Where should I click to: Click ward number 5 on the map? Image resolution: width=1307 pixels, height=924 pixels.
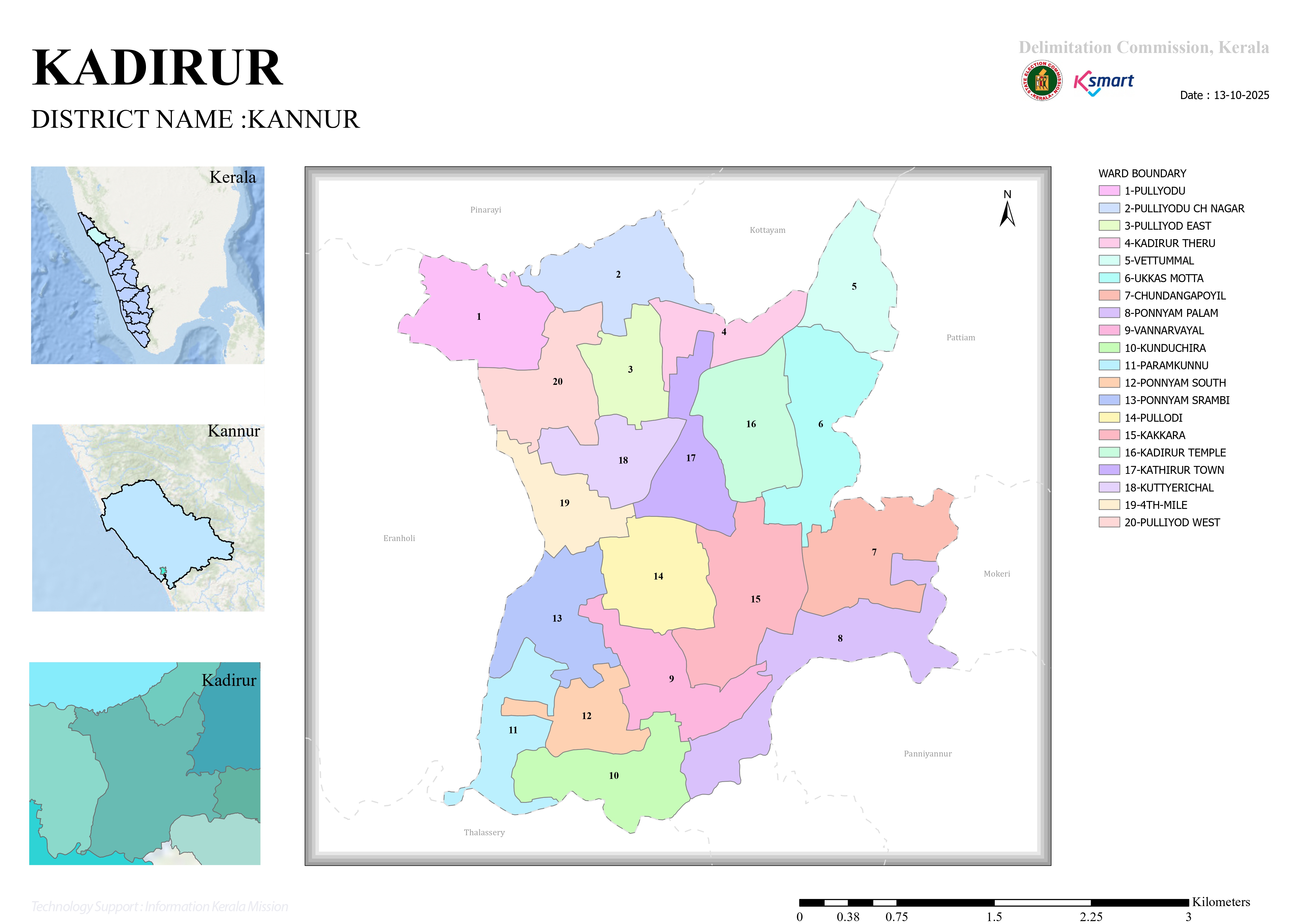854,286
